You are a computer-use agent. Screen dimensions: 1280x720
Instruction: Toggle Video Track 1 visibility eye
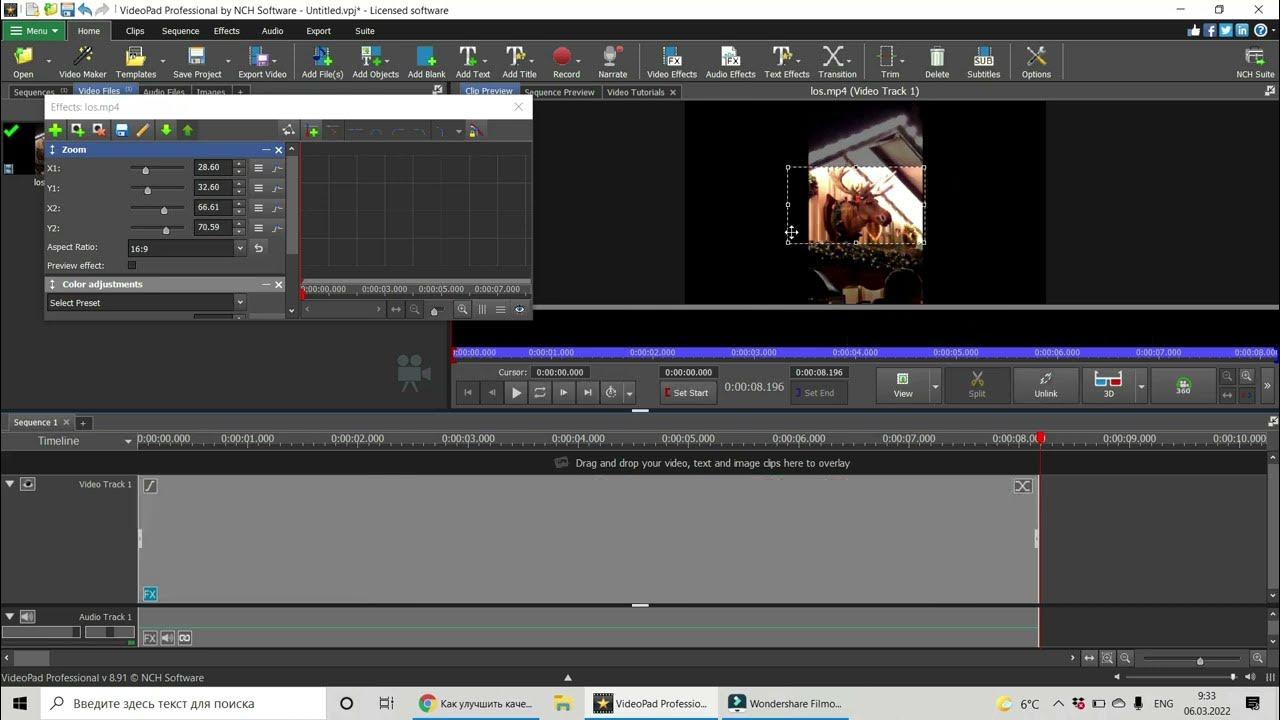pyautogui.click(x=28, y=484)
